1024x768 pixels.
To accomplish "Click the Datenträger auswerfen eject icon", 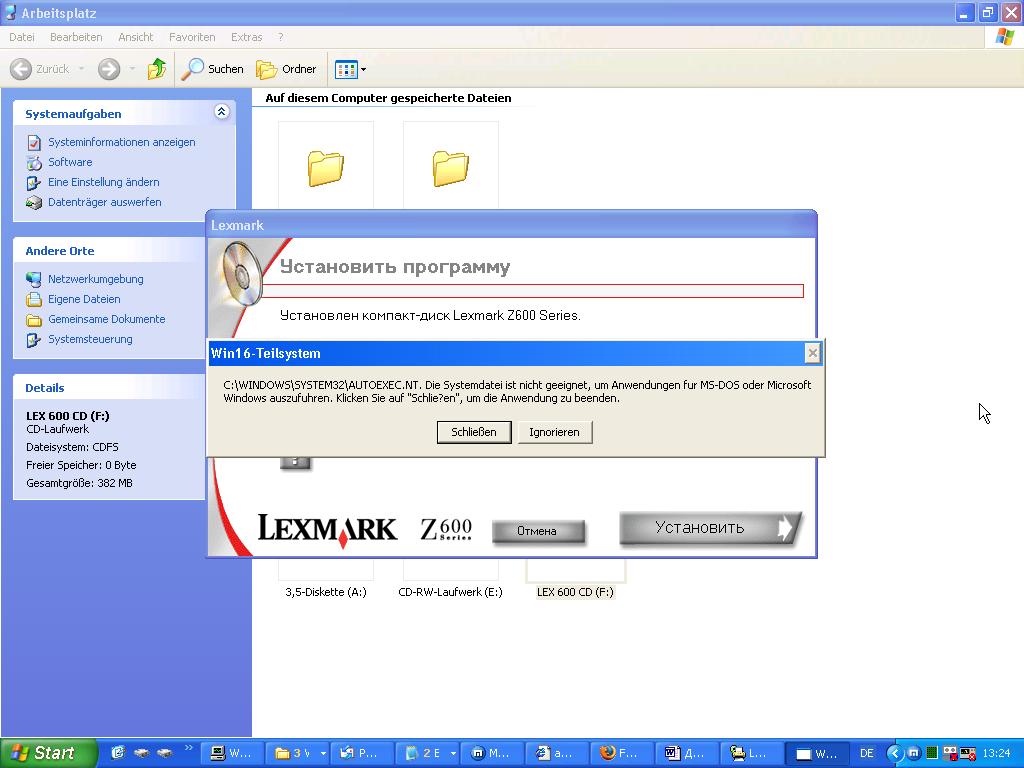I will click(34, 202).
